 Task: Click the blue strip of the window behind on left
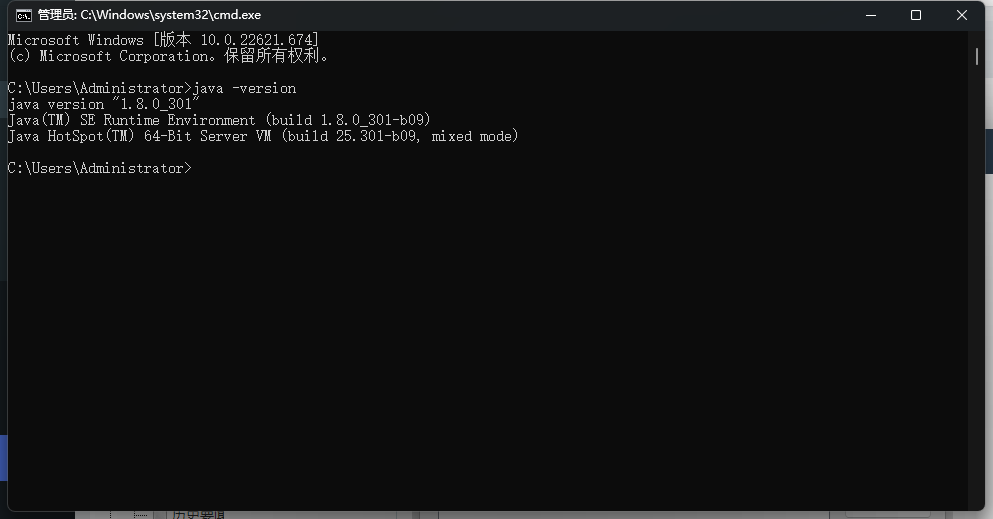(3, 458)
